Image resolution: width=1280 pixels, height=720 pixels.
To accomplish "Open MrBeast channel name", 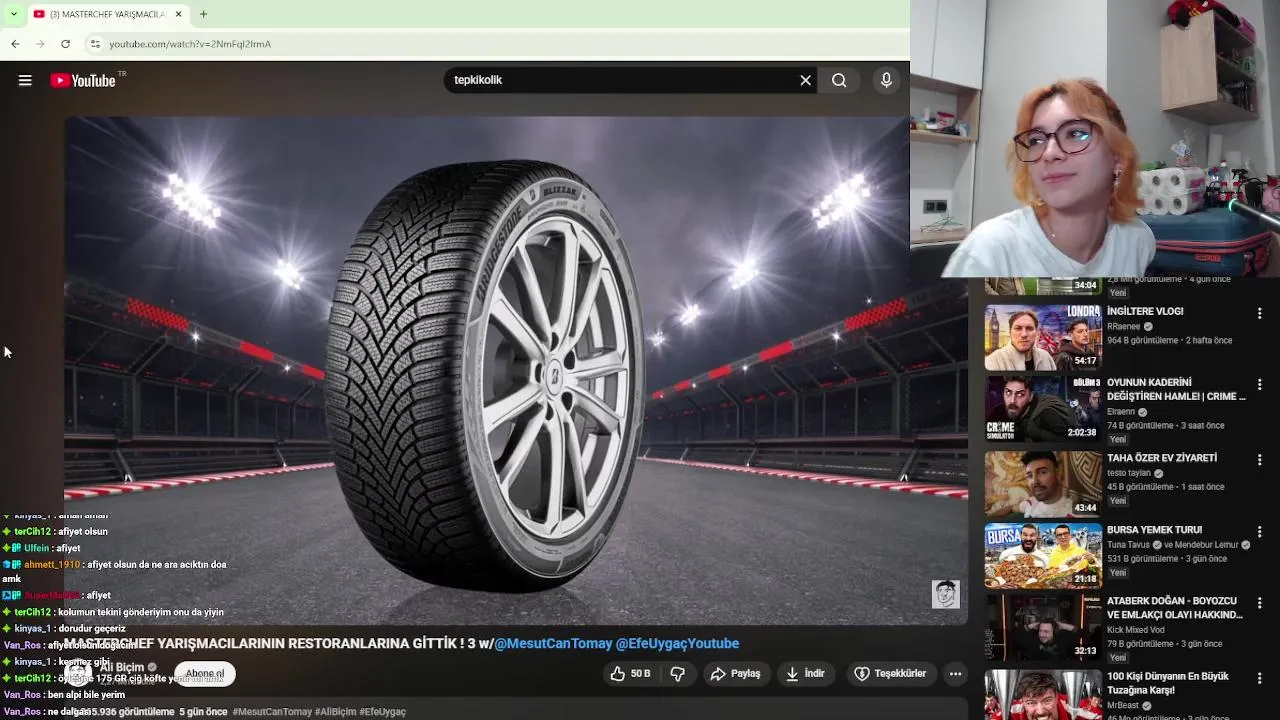I will 1123,705.
